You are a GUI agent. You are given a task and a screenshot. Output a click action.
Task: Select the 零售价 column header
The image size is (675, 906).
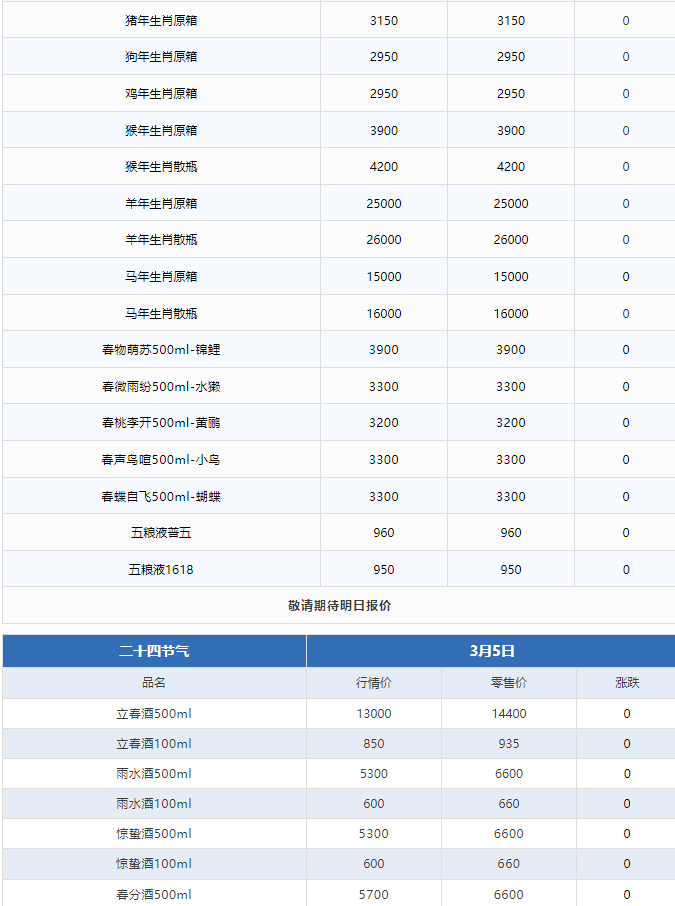point(508,683)
